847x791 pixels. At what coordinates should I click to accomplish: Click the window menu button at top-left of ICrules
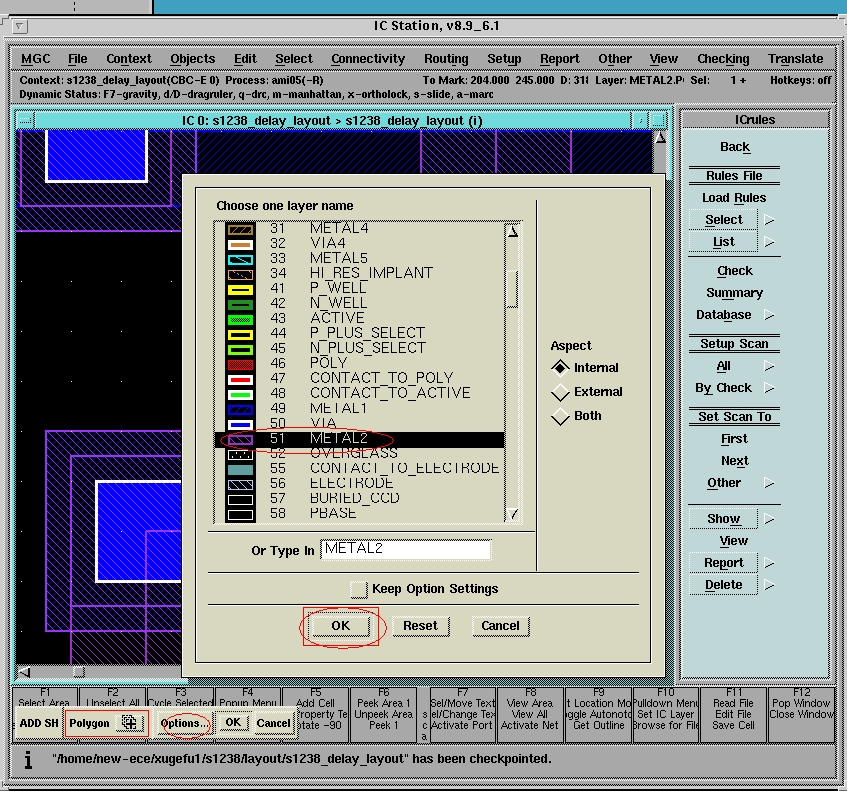click(688, 119)
